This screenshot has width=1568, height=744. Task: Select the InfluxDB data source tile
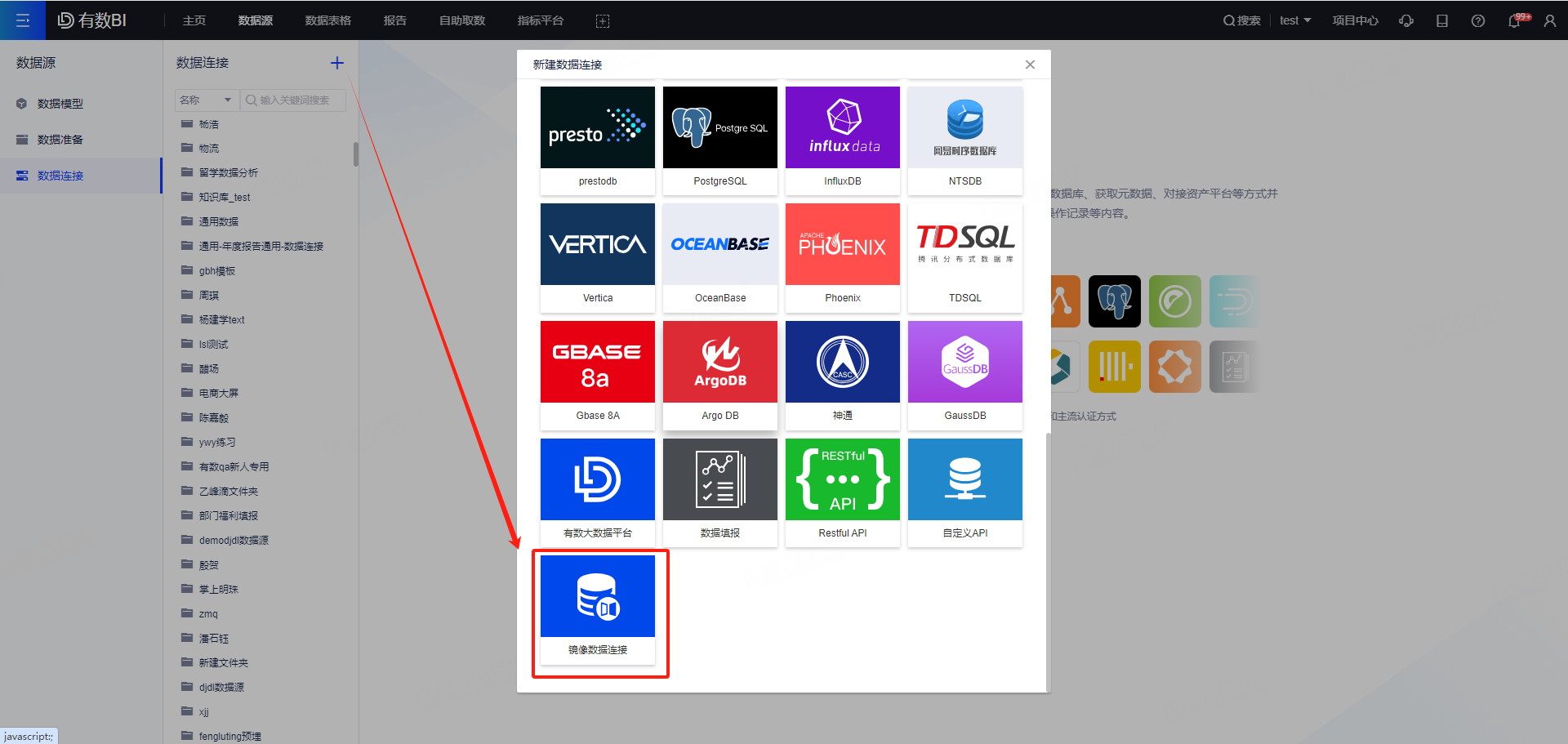point(843,140)
